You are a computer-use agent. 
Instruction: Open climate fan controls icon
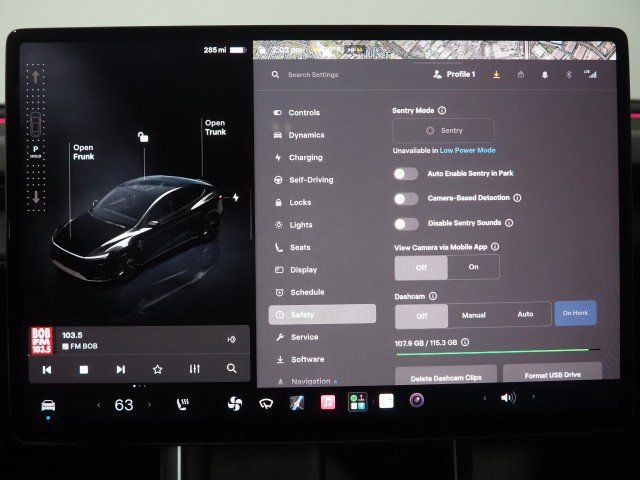point(235,404)
